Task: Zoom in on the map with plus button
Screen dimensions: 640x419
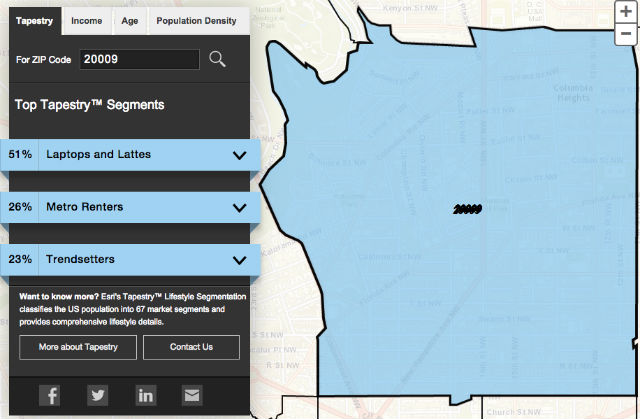Action: click(626, 11)
